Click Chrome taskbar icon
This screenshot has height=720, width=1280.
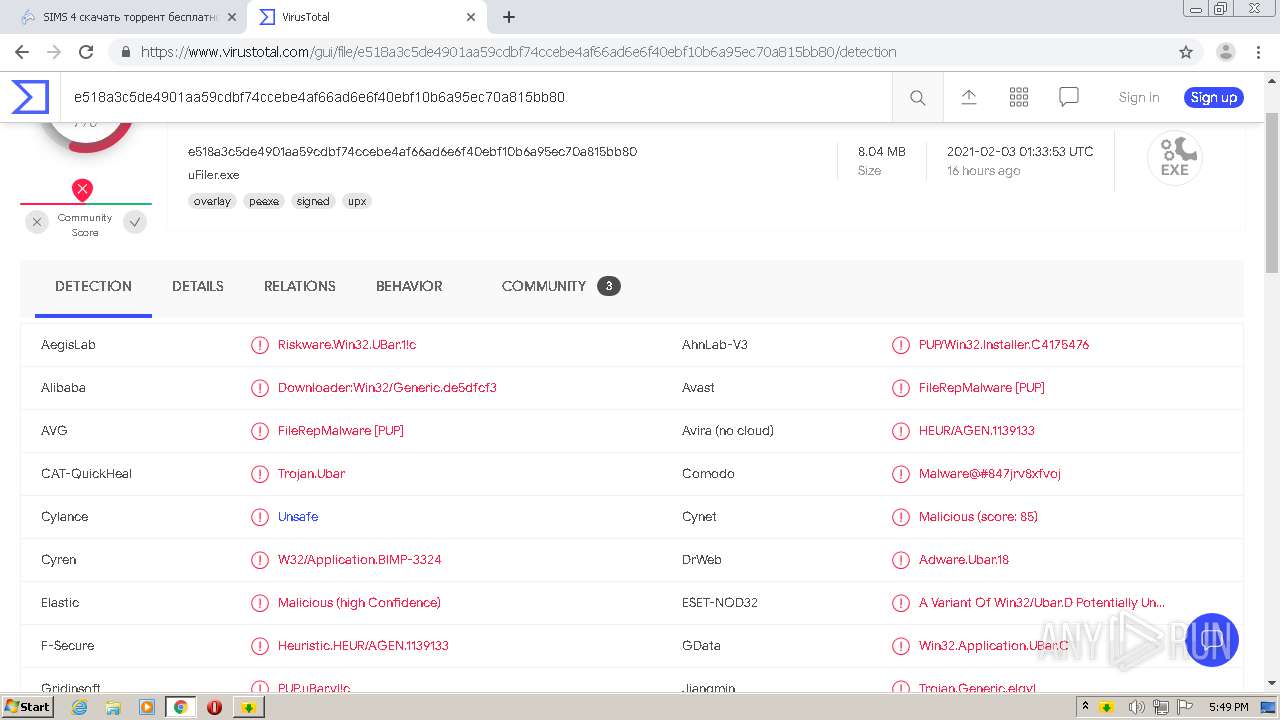click(x=180, y=707)
